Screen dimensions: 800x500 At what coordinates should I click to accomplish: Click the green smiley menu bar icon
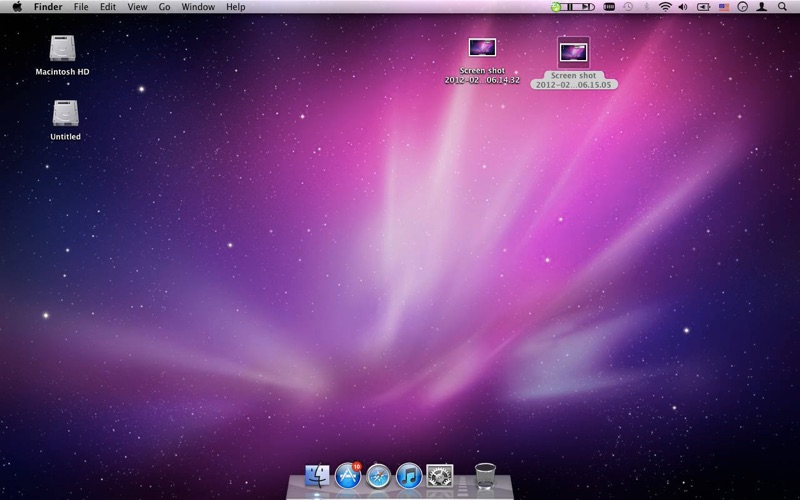tap(556, 7)
